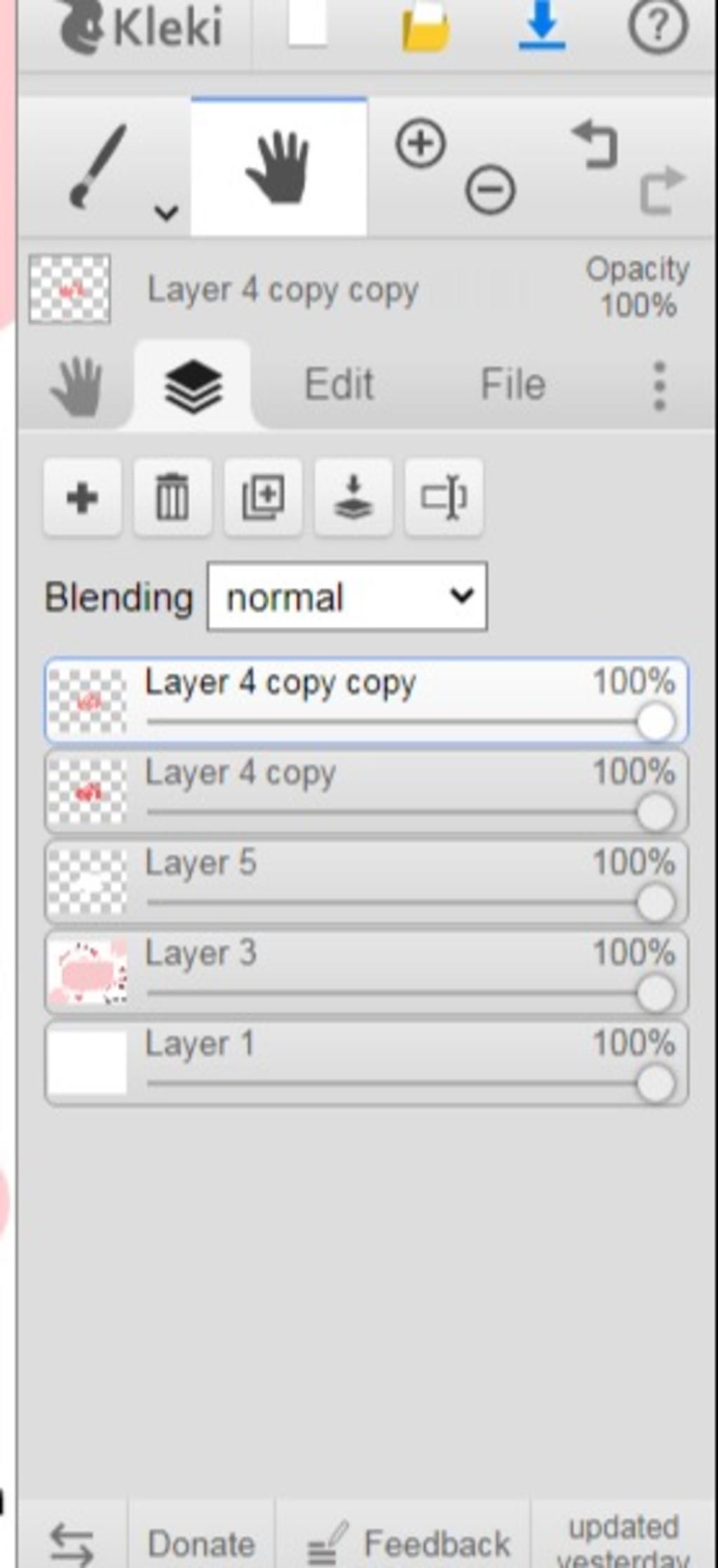Screen dimensions: 718x1568
Task: Select the Layer 3 thumbnail
Action: click(x=88, y=972)
